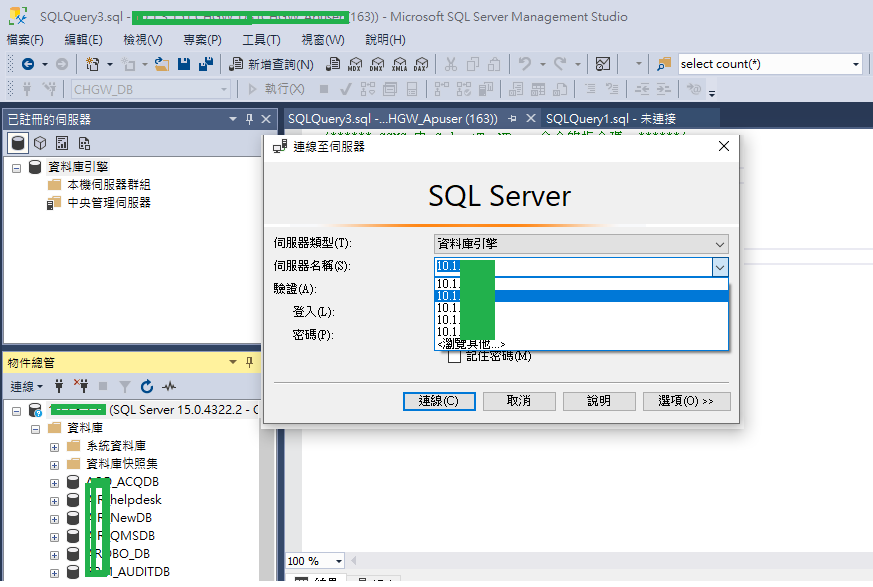
Task: Click the server name input field
Action: [573, 267]
